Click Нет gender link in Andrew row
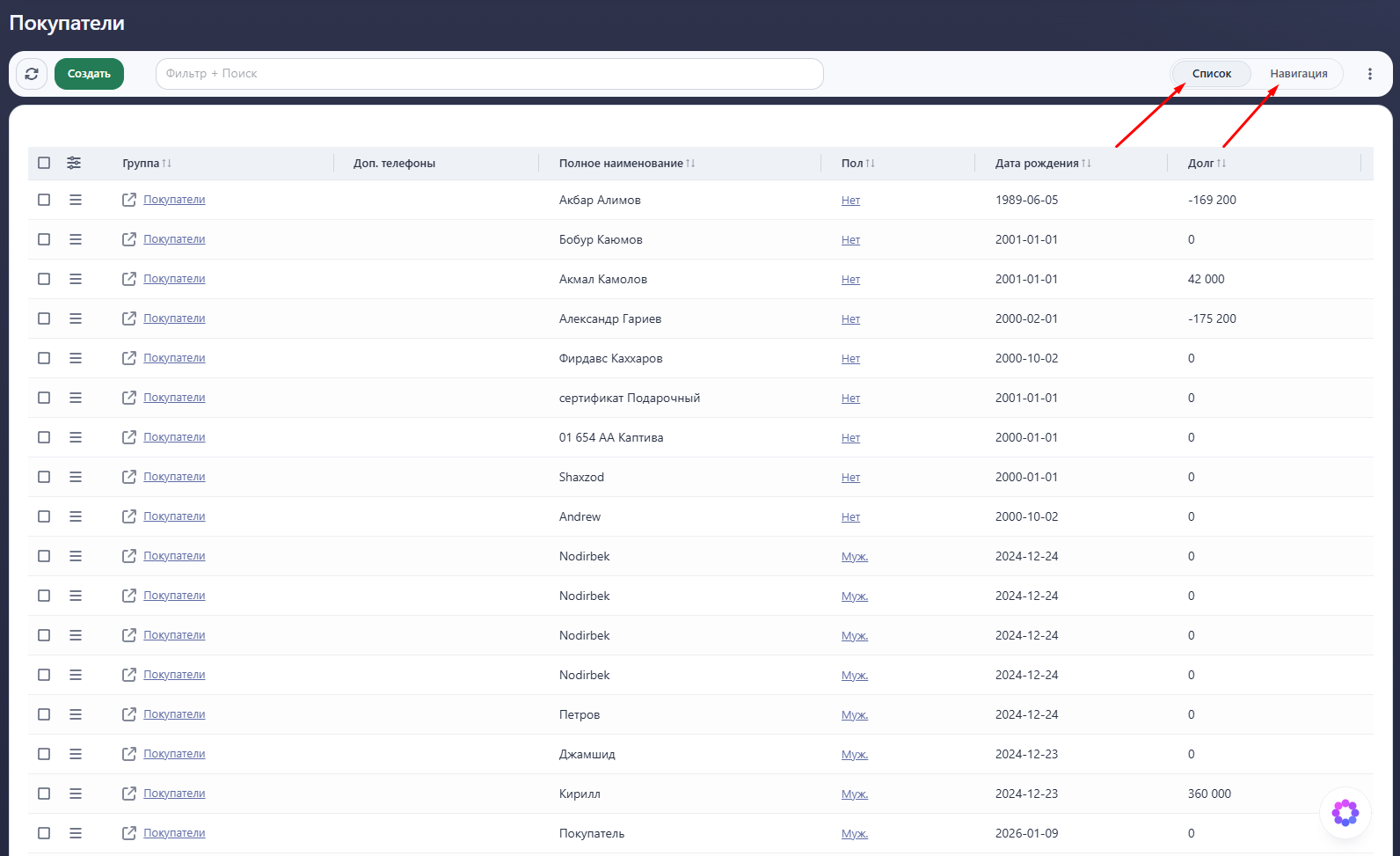This screenshot has width=1400, height=856. [850, 517]
